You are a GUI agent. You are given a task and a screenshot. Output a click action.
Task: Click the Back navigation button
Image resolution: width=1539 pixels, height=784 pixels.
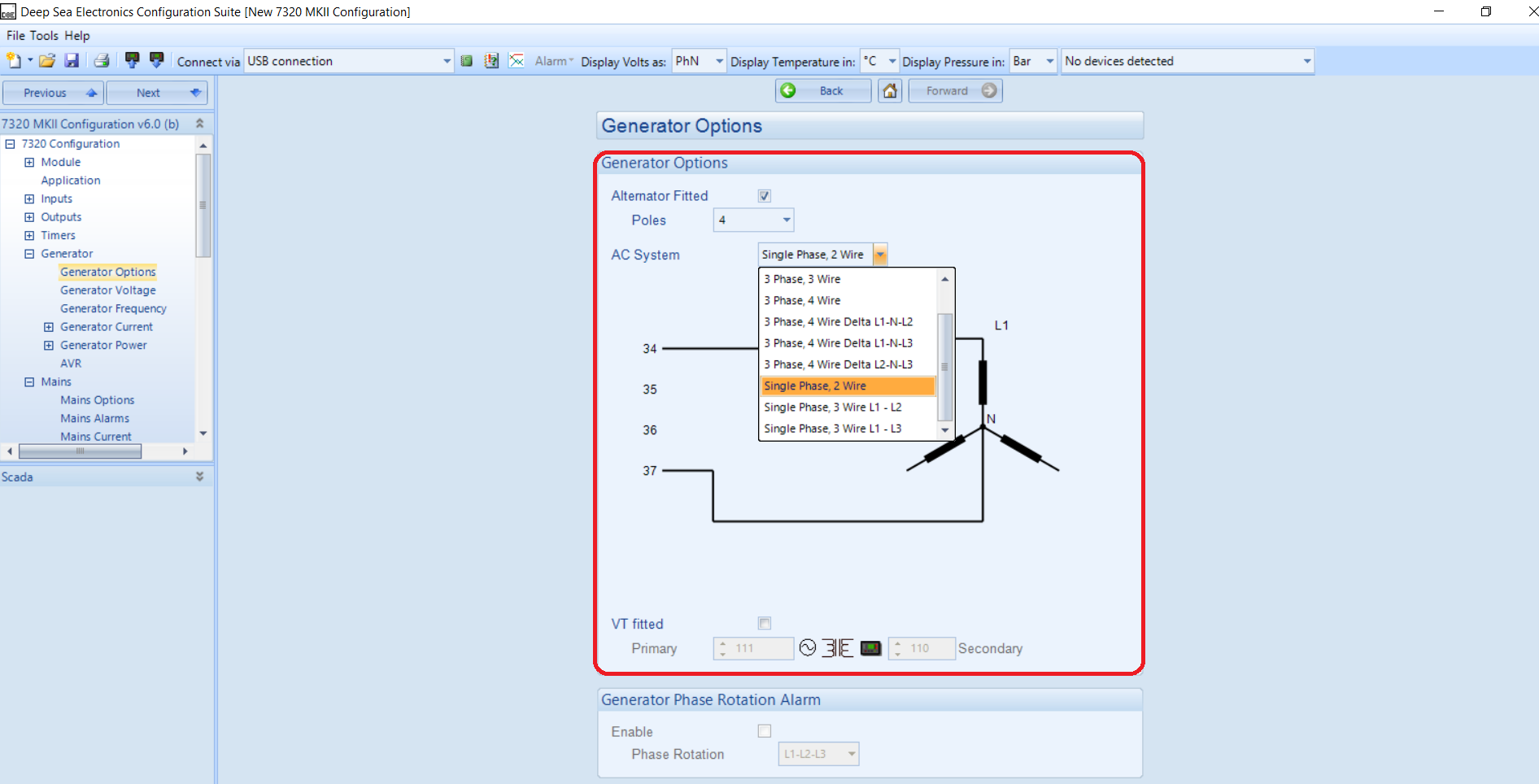click(823, 91)
